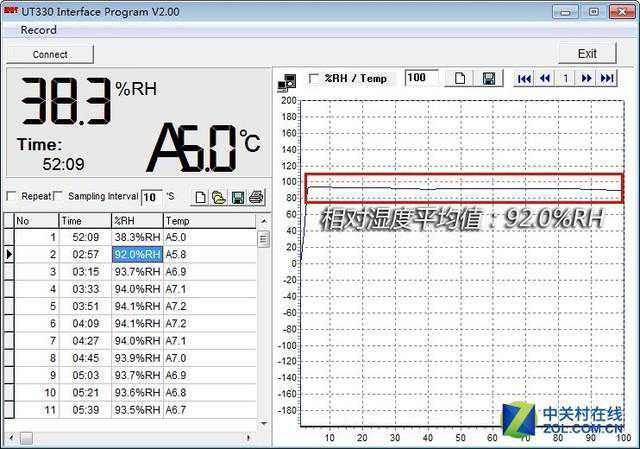
Task: Print the records using the printer icon
Action: pyautogui.click(x=256, y=197)
